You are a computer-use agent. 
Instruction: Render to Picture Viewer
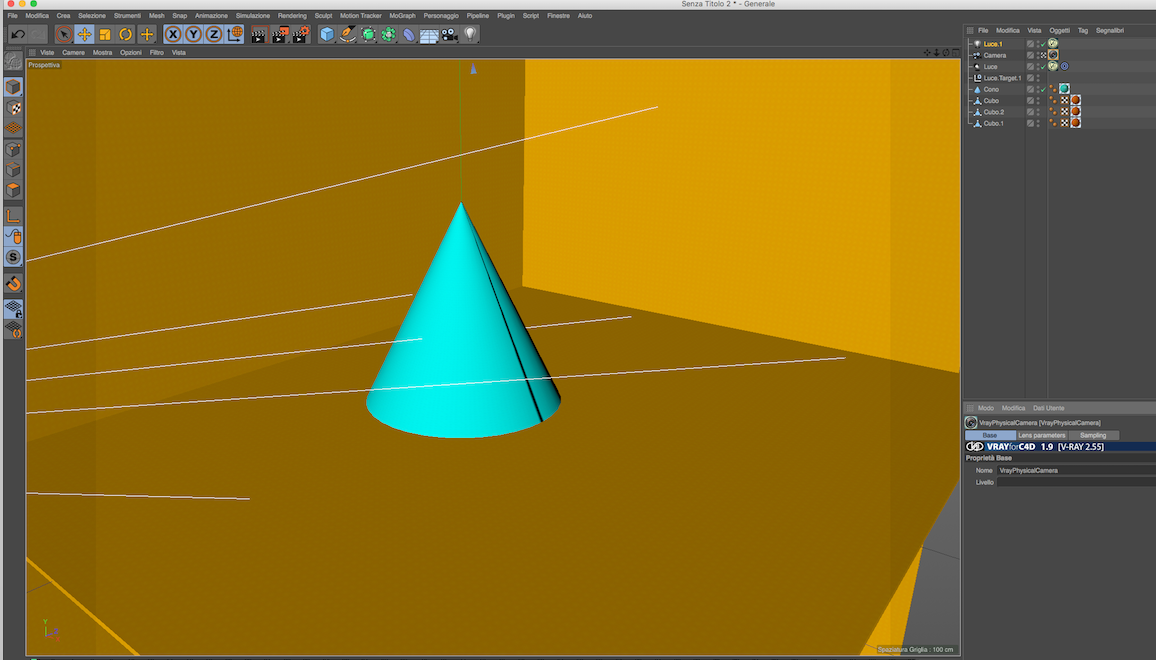[x=279, y=34]
